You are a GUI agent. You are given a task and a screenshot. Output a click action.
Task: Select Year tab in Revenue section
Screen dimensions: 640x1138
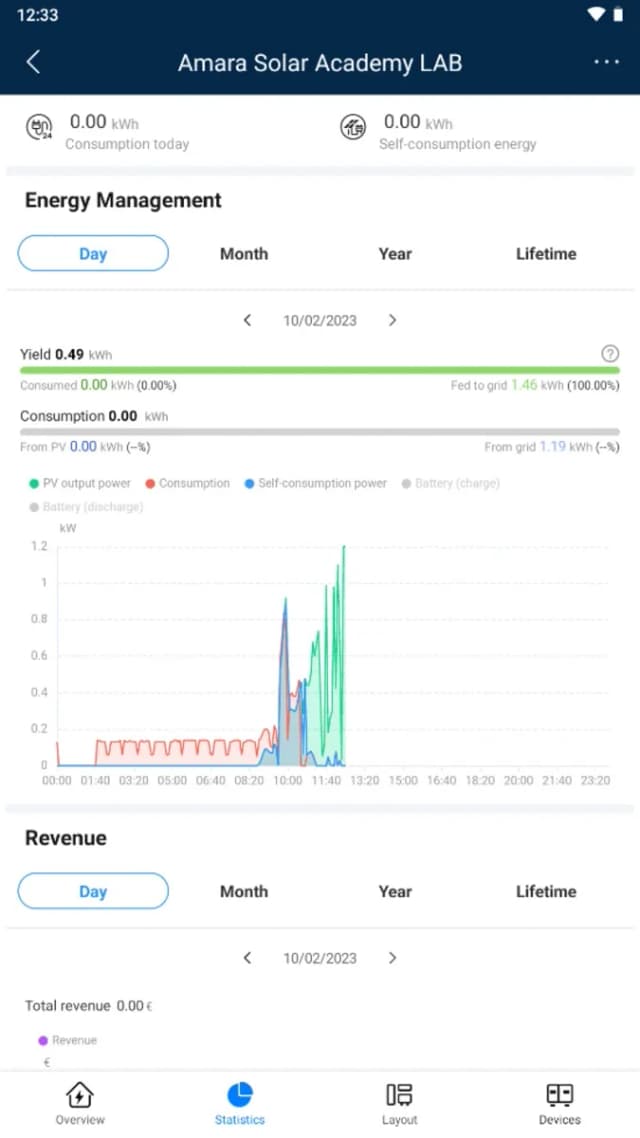click(395, 891)
